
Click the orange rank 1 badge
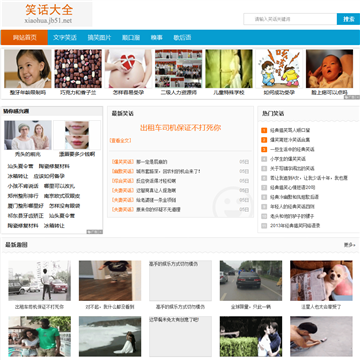click(264, 130)
